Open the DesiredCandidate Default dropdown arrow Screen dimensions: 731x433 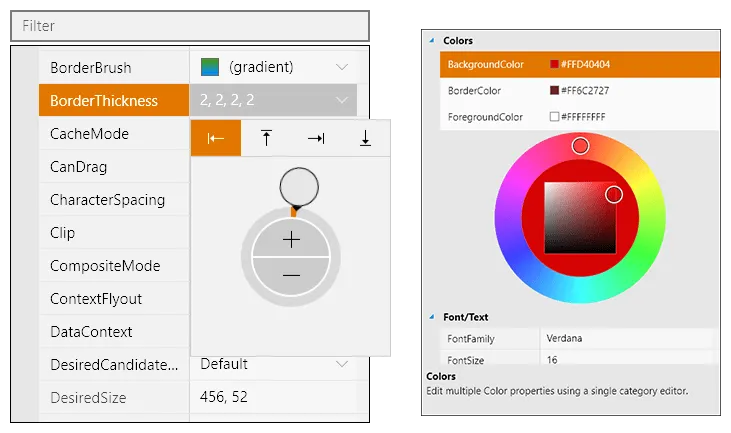[x=342, y=364]
